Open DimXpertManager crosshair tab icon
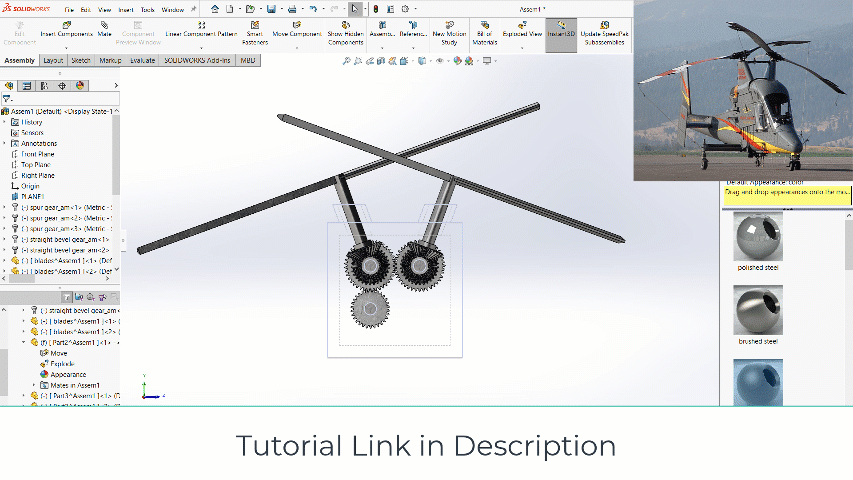The height and width of the screenshot is (480, 853). point(62,85)
